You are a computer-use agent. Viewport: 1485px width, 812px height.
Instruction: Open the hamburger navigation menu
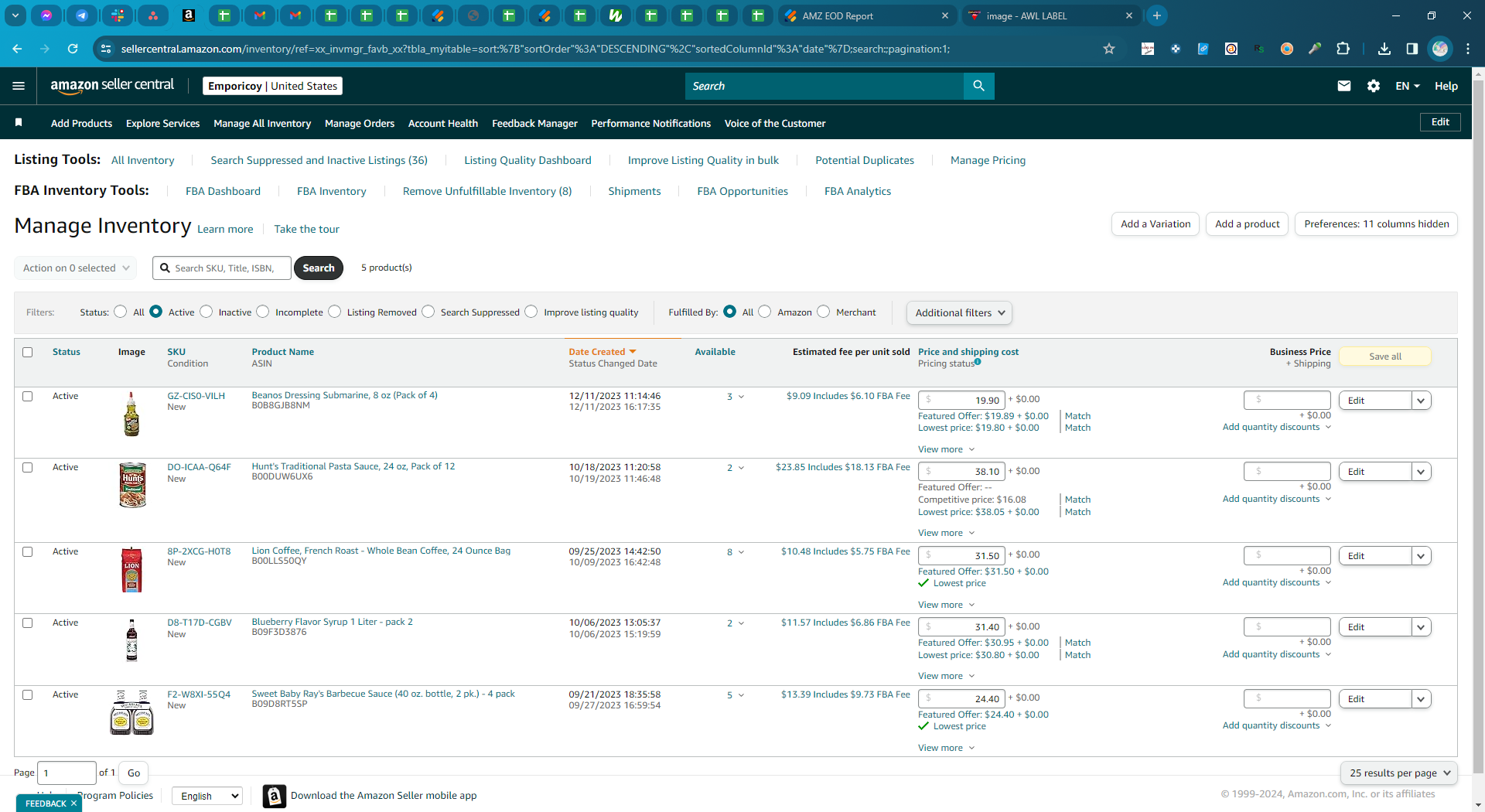coord(19,86)
